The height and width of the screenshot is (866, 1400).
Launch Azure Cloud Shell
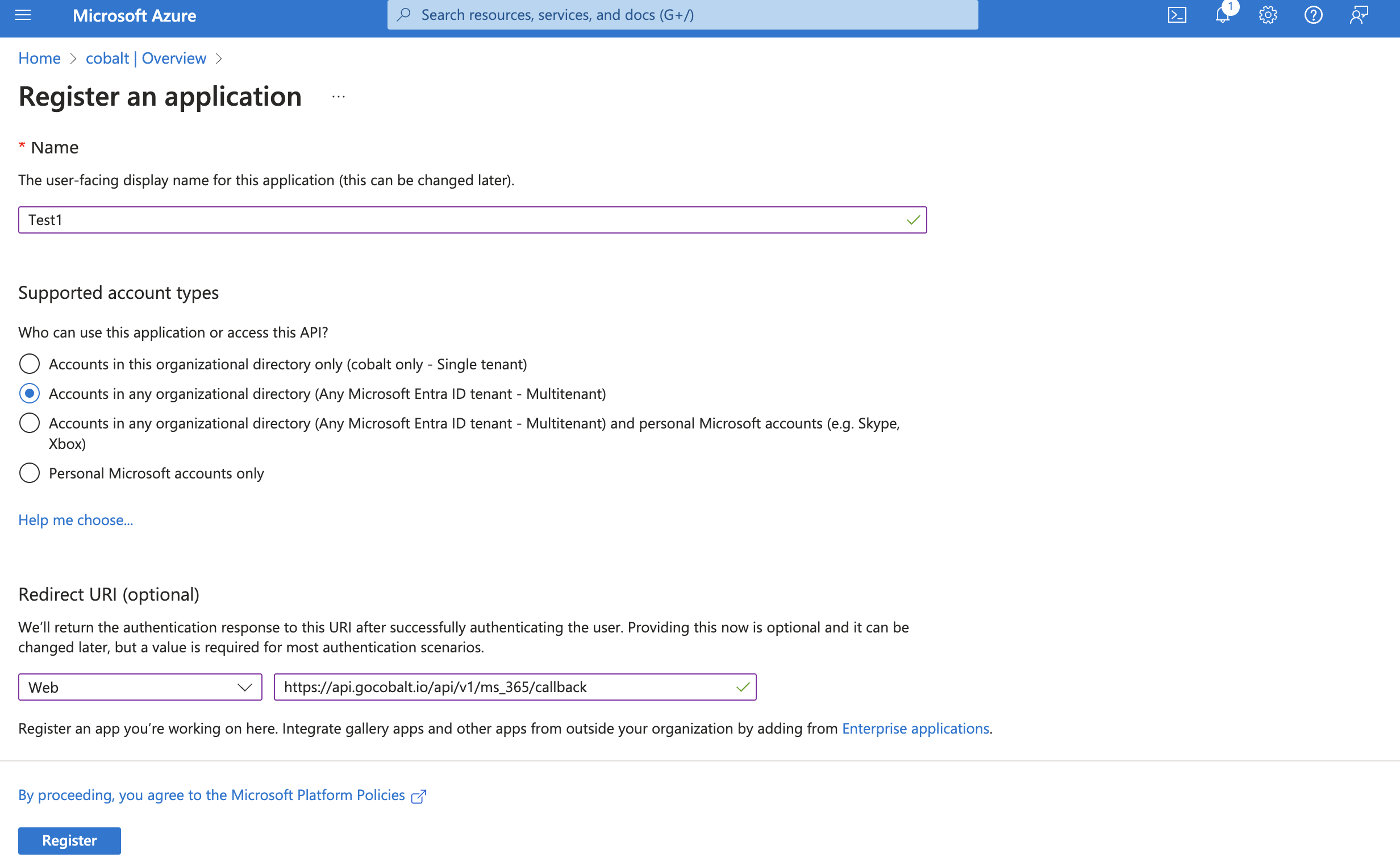1178,14
